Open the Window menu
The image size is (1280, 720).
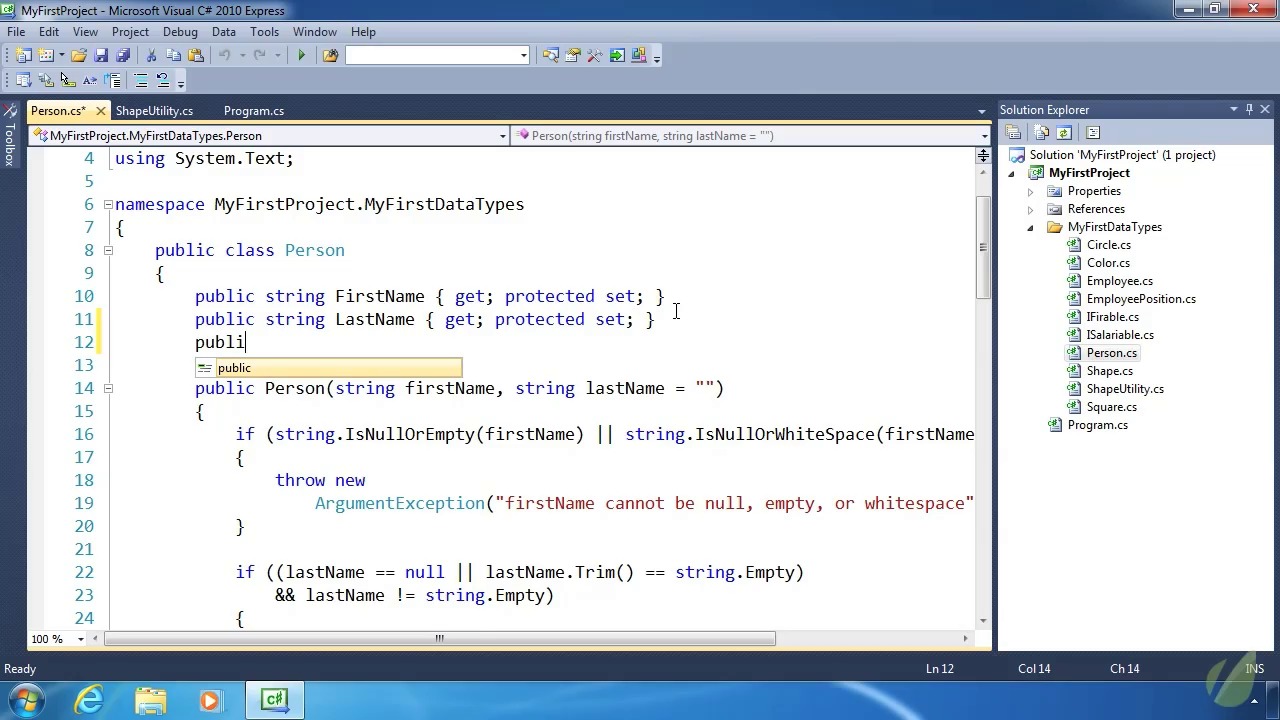pos(314,32)
